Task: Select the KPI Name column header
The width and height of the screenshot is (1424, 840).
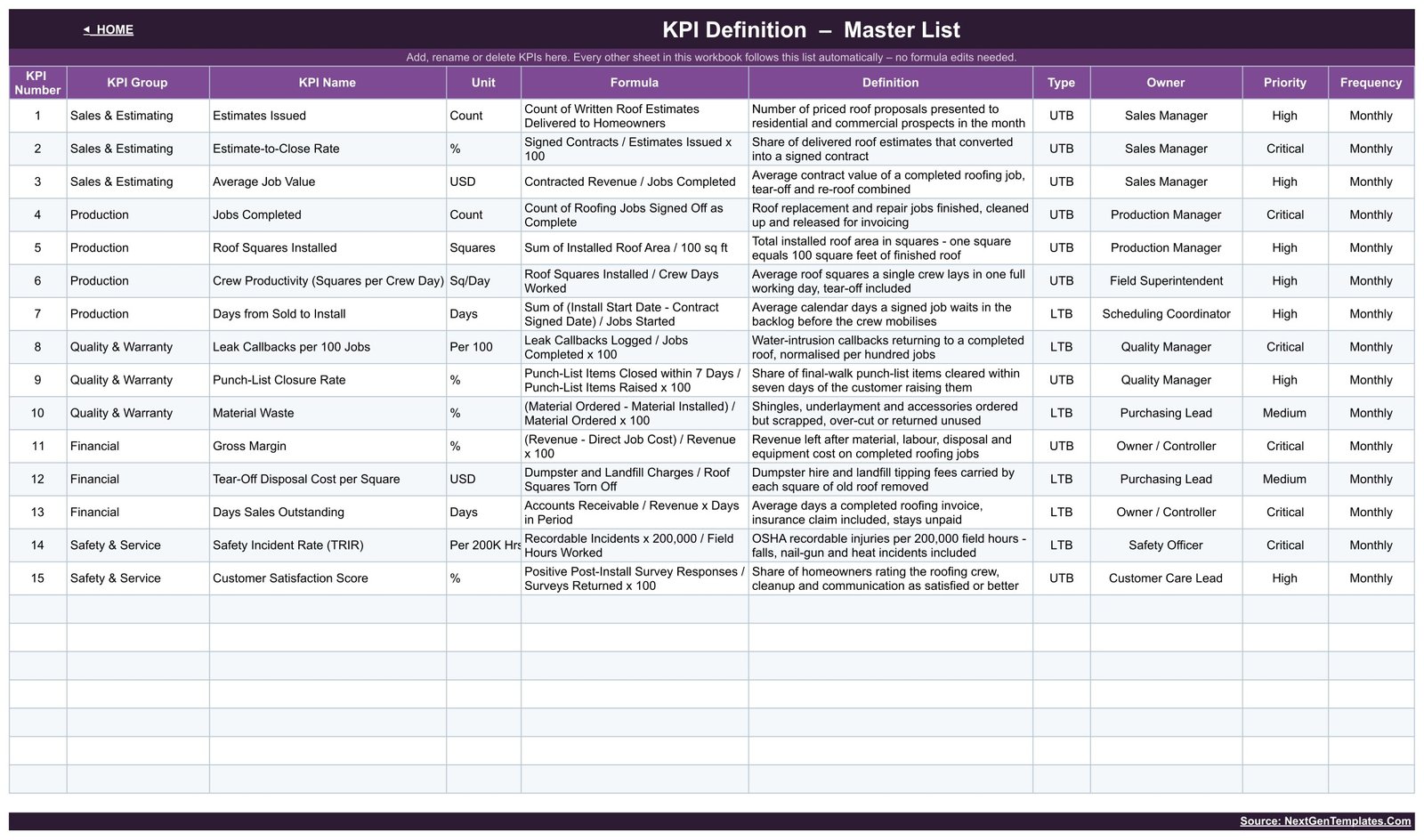Action: [x=328, y=82]
